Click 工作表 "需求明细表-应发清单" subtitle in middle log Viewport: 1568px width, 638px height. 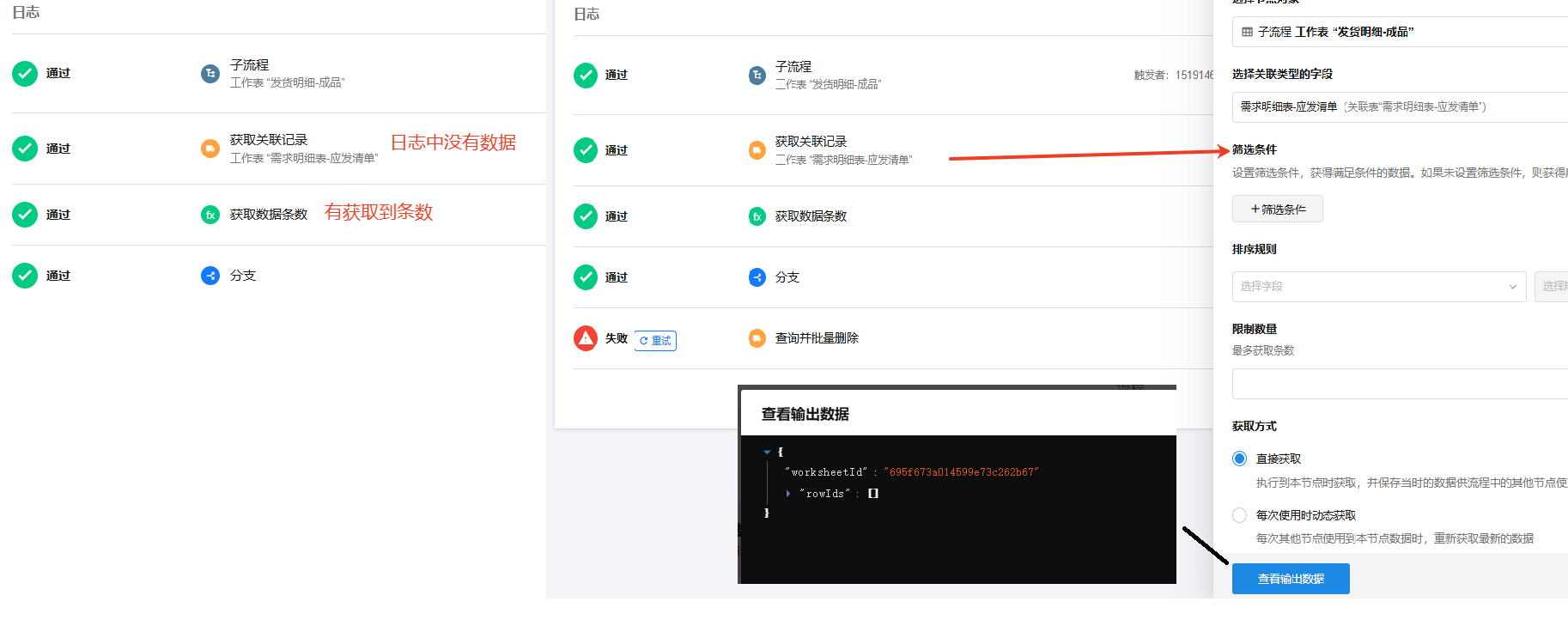click(843, 160)
